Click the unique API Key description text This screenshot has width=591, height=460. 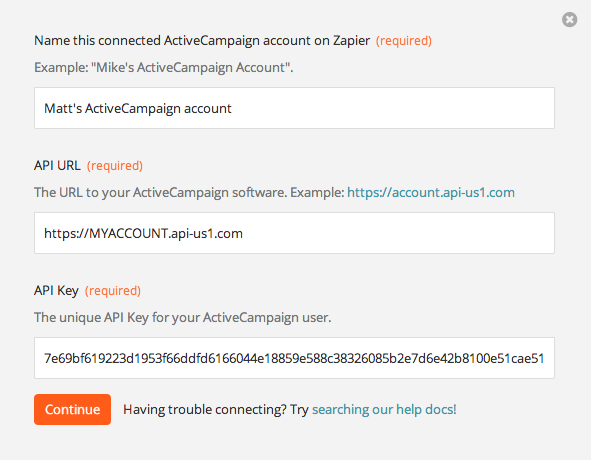(x=182, y=317)
